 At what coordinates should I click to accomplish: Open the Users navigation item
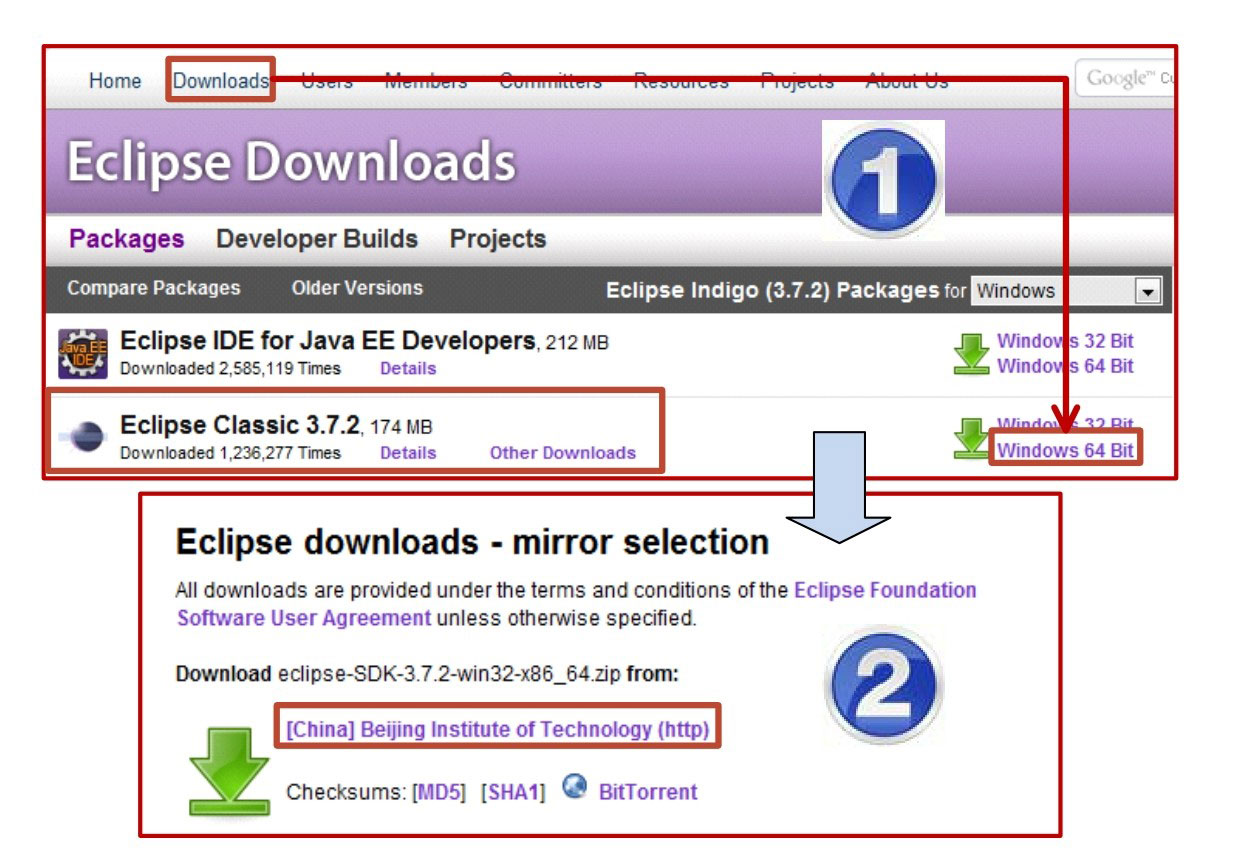click(327, 81)
